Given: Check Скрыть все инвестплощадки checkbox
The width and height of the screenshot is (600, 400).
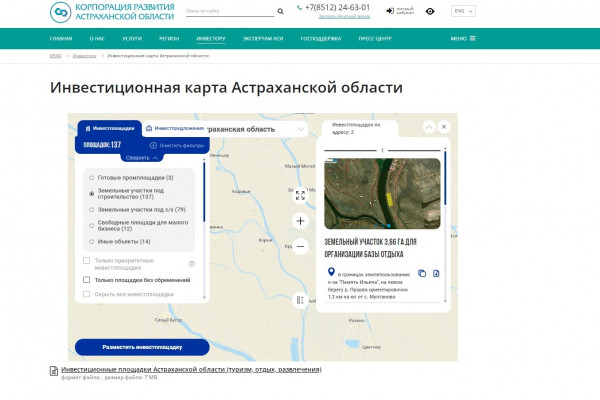Looking at the screenshot, I should pos(86,294).
